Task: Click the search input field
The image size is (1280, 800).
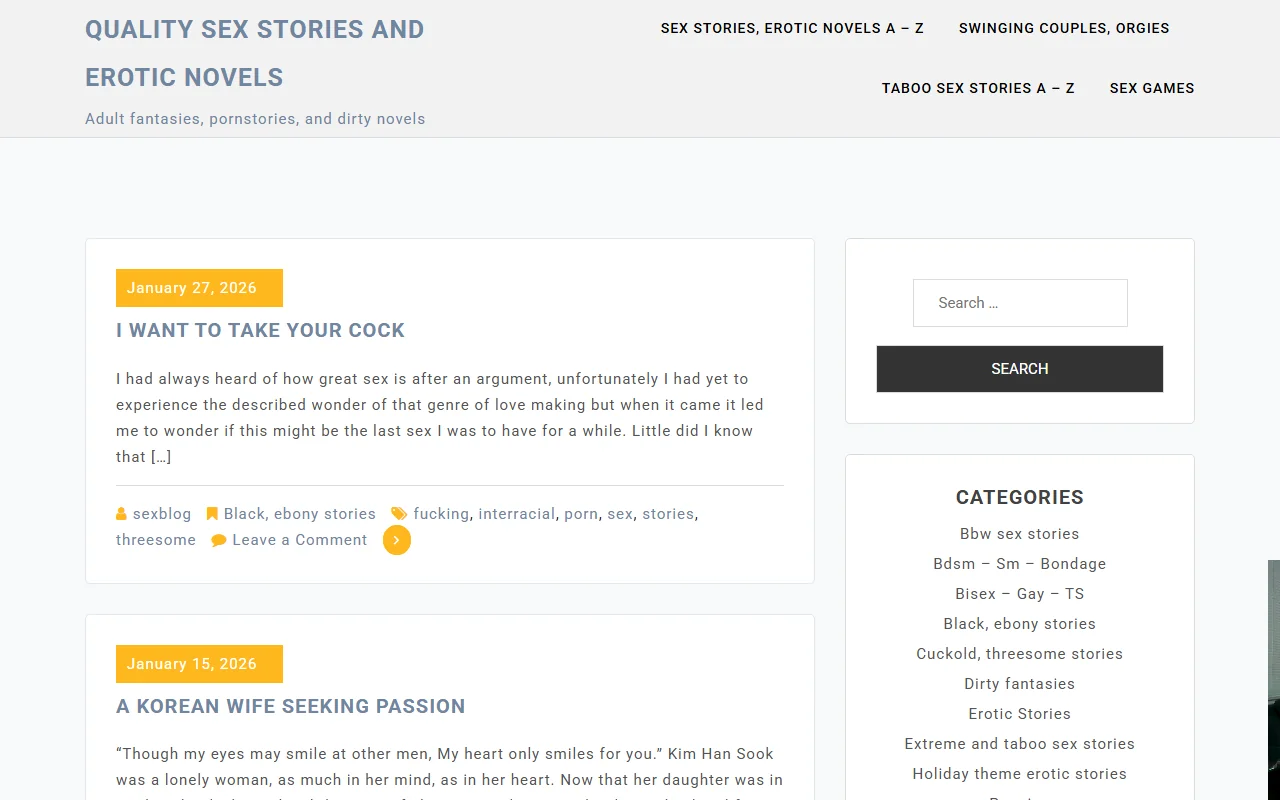Action: tap(1019, 302)
